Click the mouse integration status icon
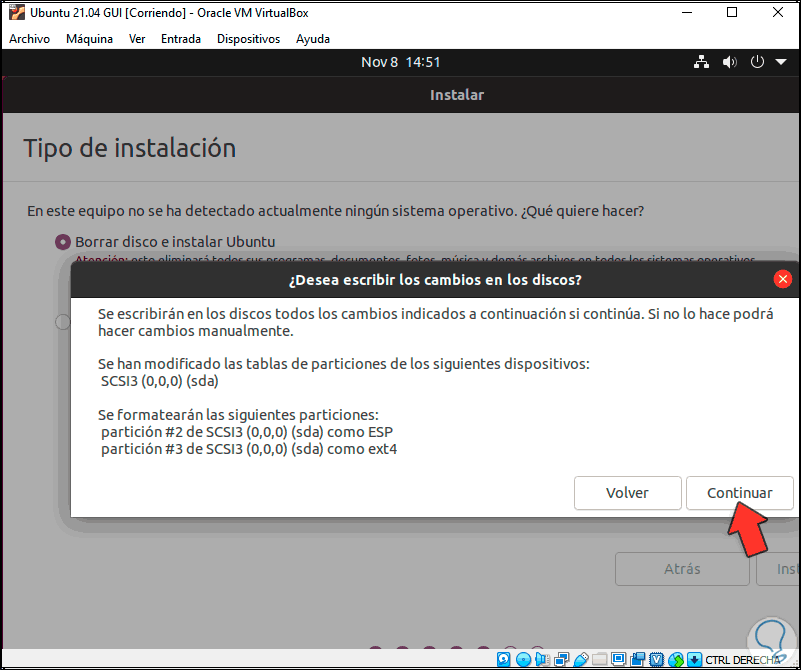This screenshot has width=802, height=670. coord(676,659)
